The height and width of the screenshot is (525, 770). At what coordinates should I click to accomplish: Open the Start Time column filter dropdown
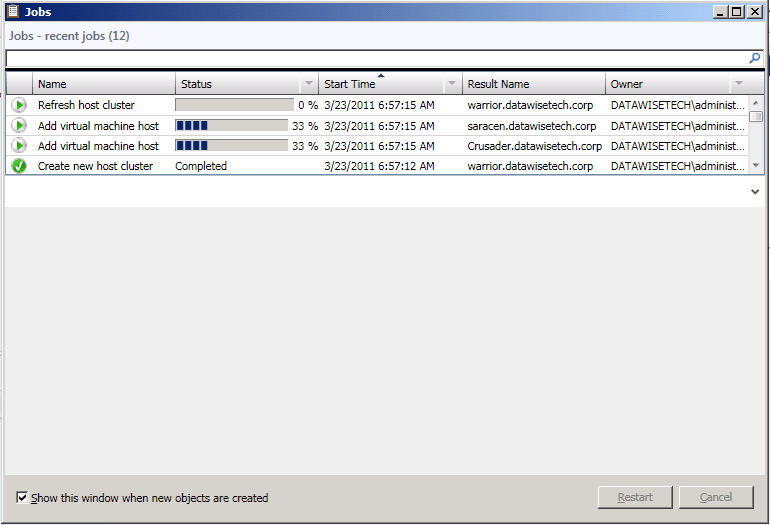tap(452, 83)
